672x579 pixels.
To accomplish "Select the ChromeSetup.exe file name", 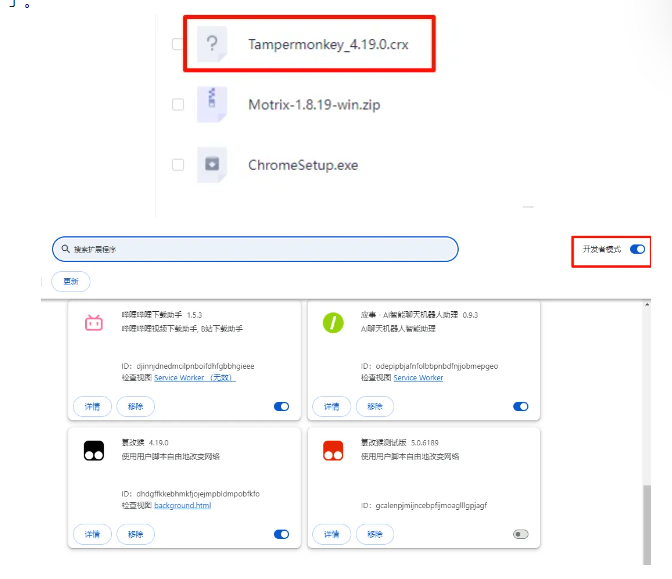I will pos(303,165).
